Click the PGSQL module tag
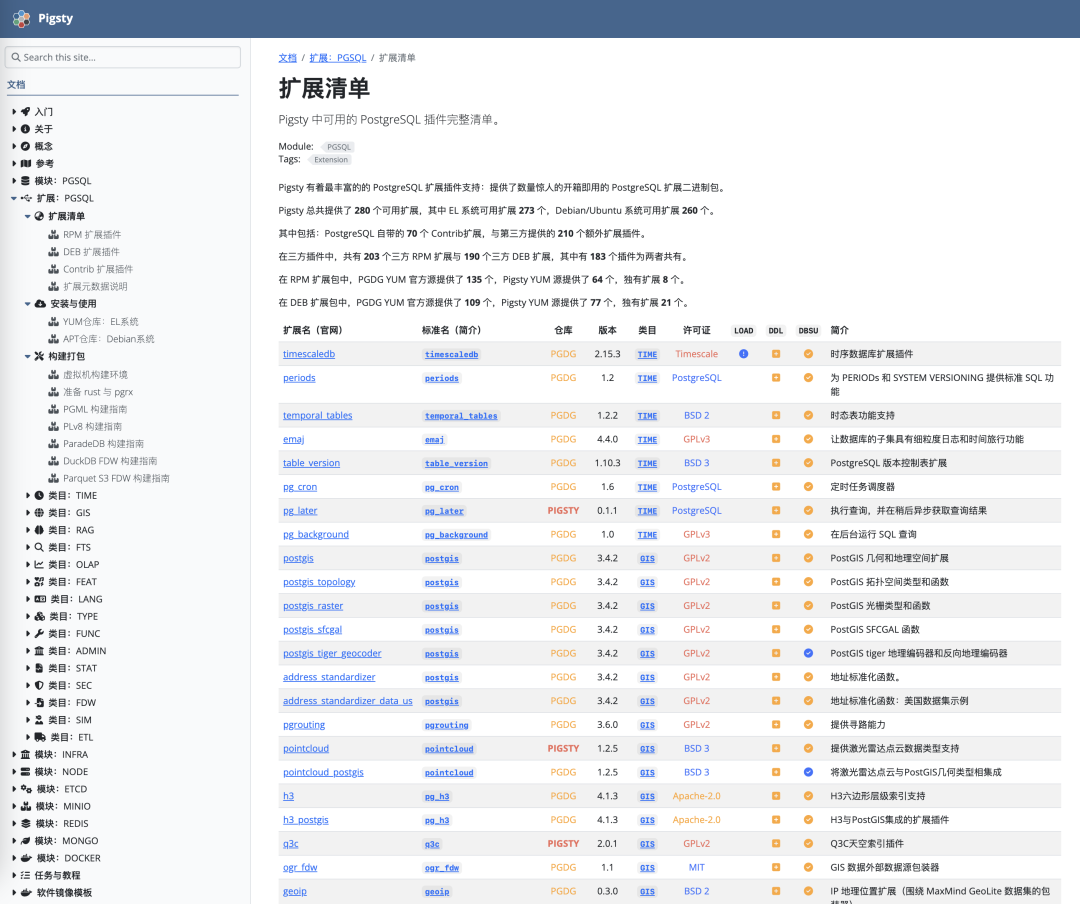Screen dimensions: 1080x904 point(338,147)
